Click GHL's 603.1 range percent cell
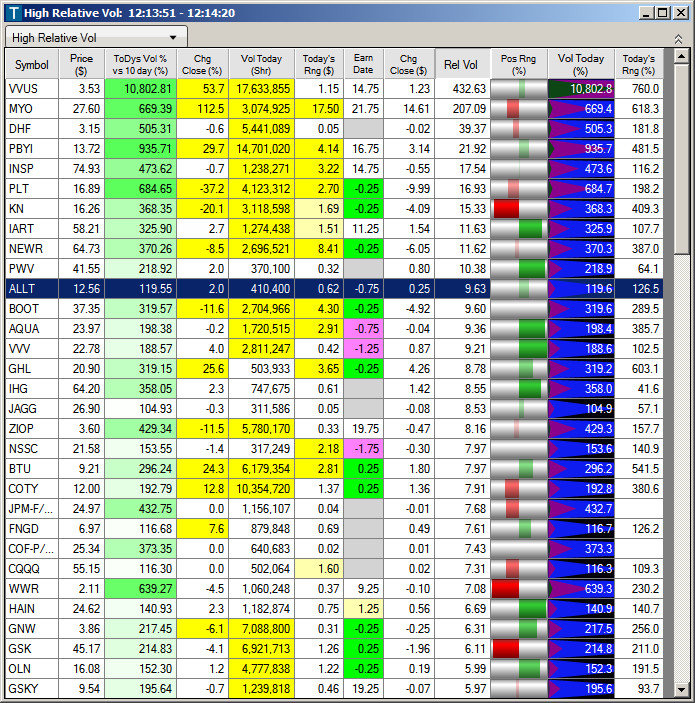 click(639, 369)
